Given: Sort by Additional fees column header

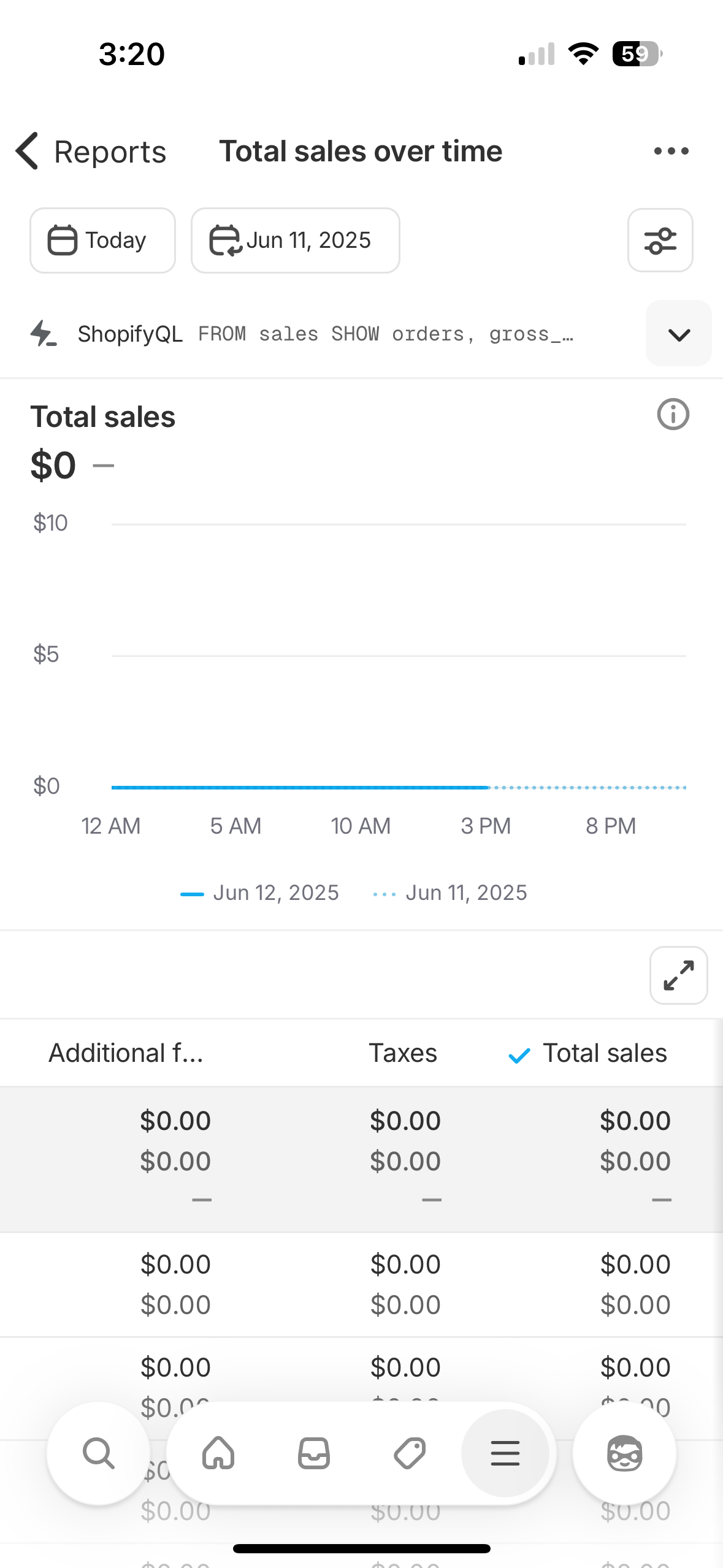Looking at the screenshot, I should click(x=126, y=1053).
